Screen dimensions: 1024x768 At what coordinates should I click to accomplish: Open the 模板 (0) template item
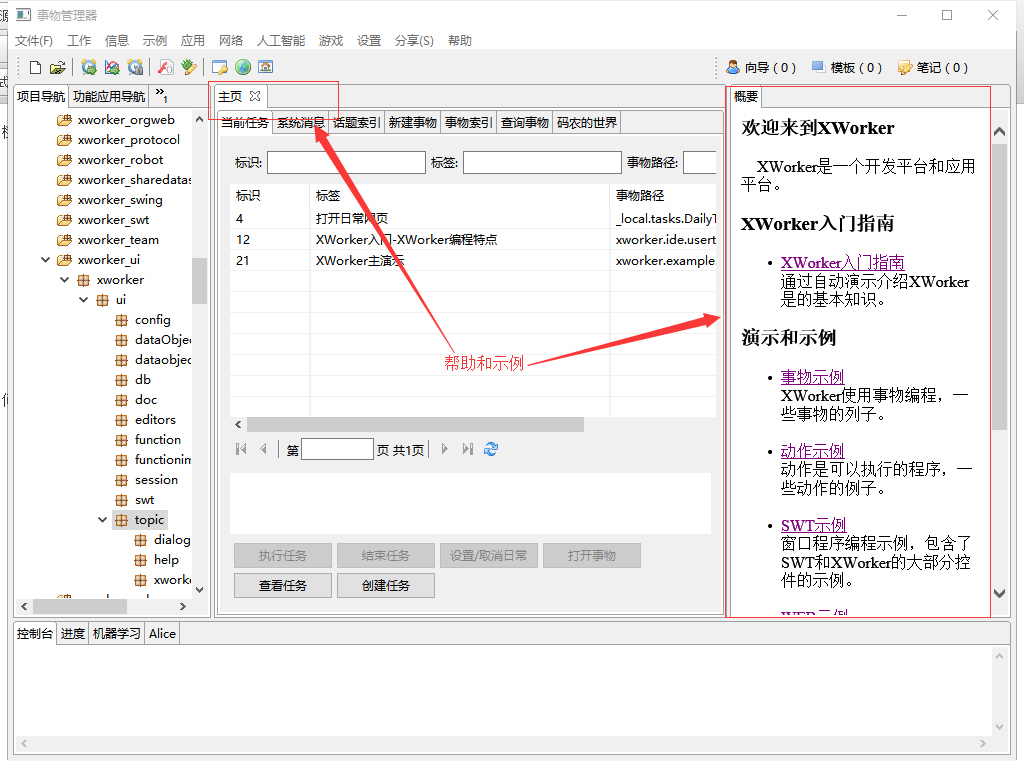pos(846,67)
